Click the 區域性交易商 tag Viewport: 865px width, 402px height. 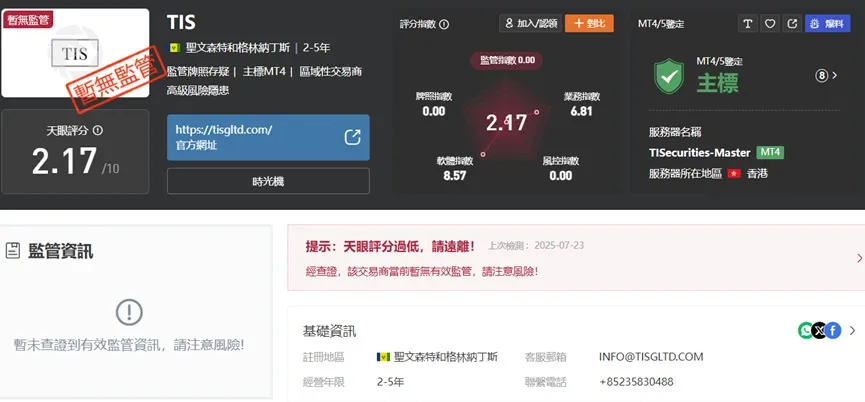pyautogui.click(x=330, y=72)
